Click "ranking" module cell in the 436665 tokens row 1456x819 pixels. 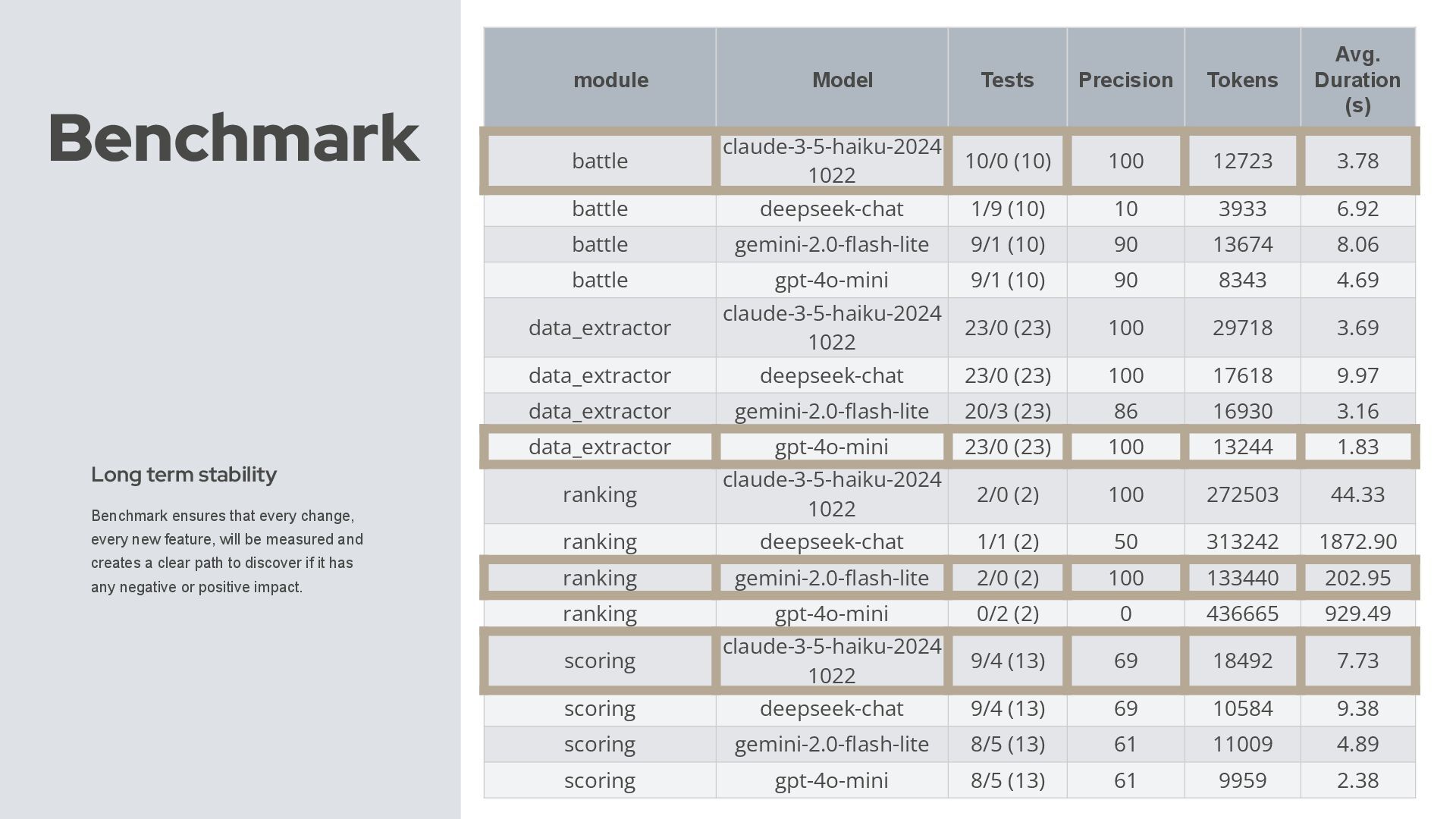(x=600, y=613)
